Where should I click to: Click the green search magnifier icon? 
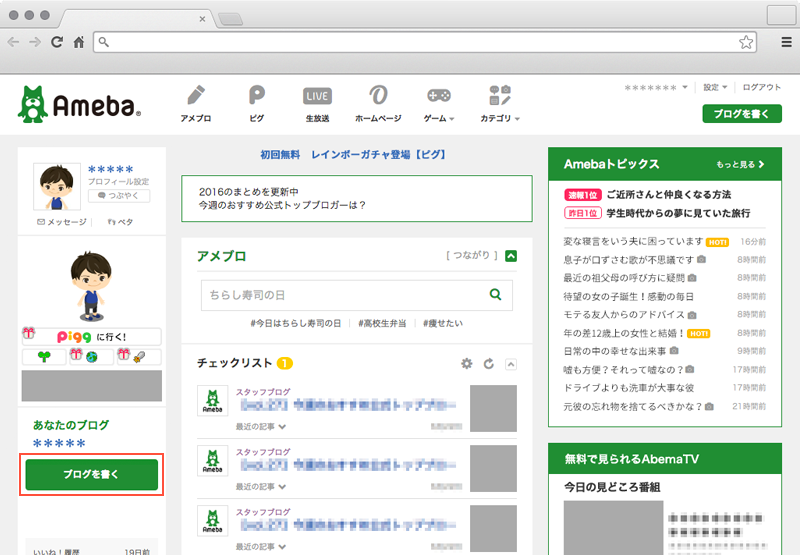coord(495,294)
